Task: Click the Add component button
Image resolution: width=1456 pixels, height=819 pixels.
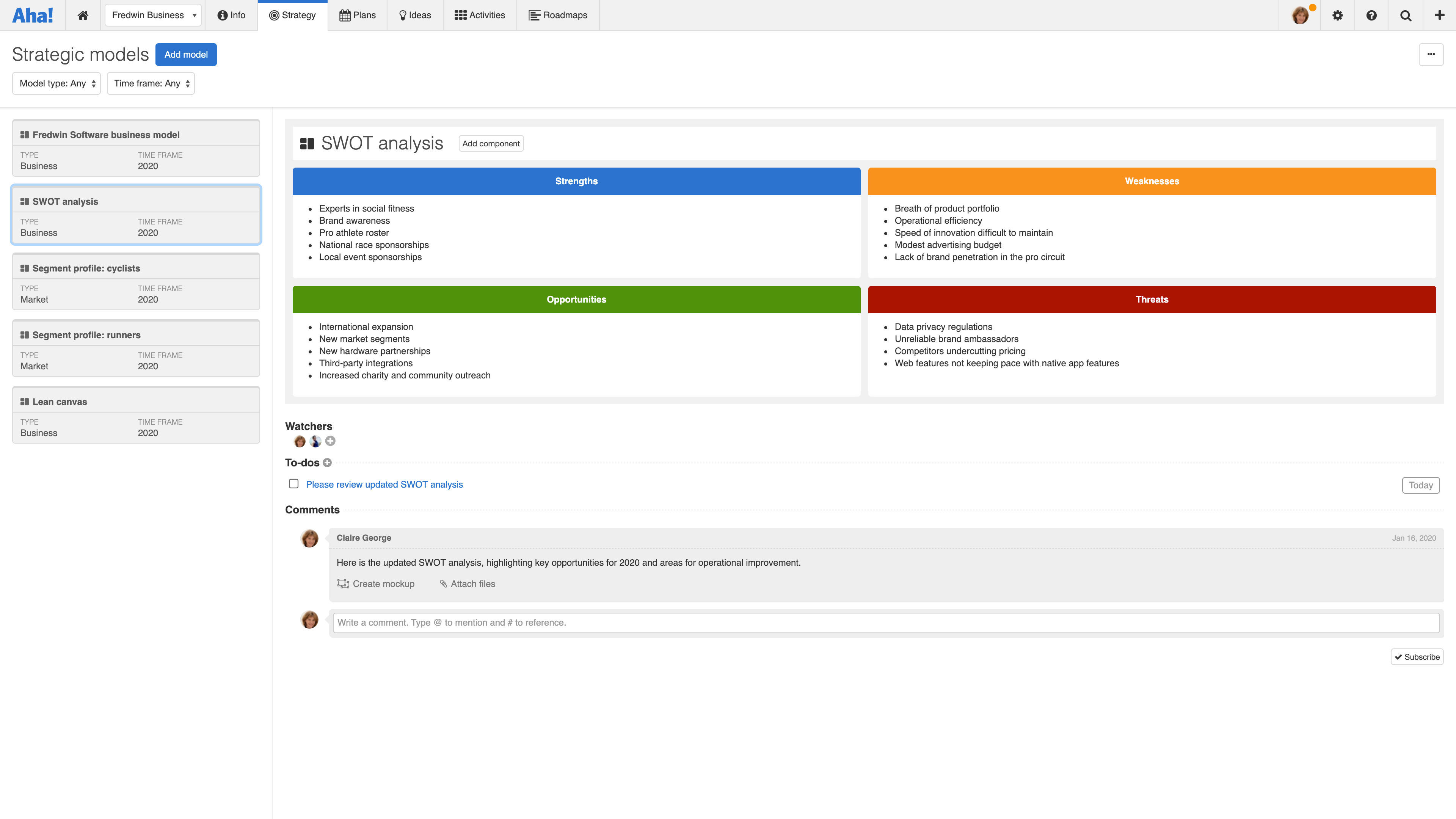Action: 491,144
